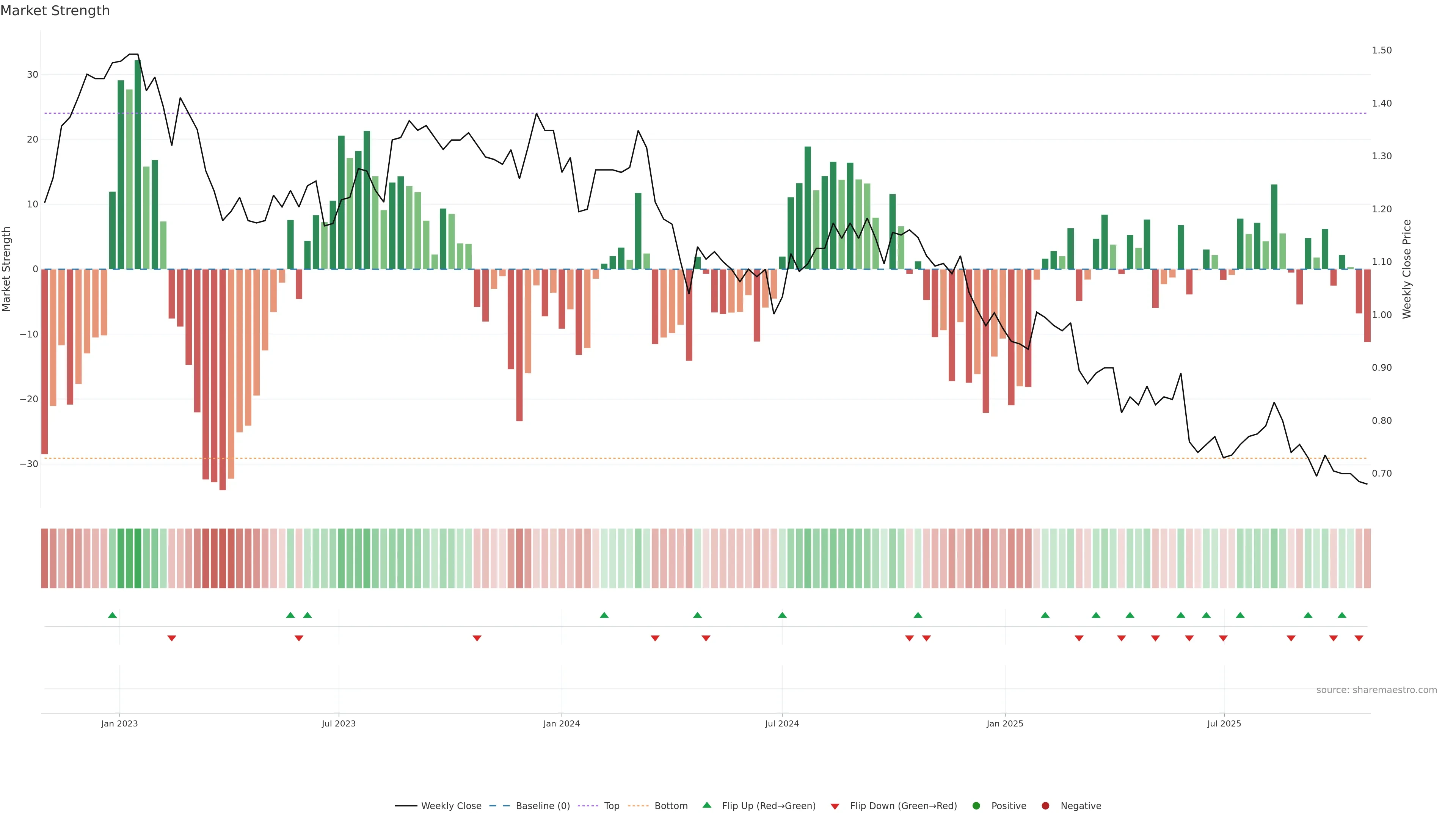1456x819 pixels.
Task: Click the last red flip-down triangle marker
Action: coord(1359,638)
